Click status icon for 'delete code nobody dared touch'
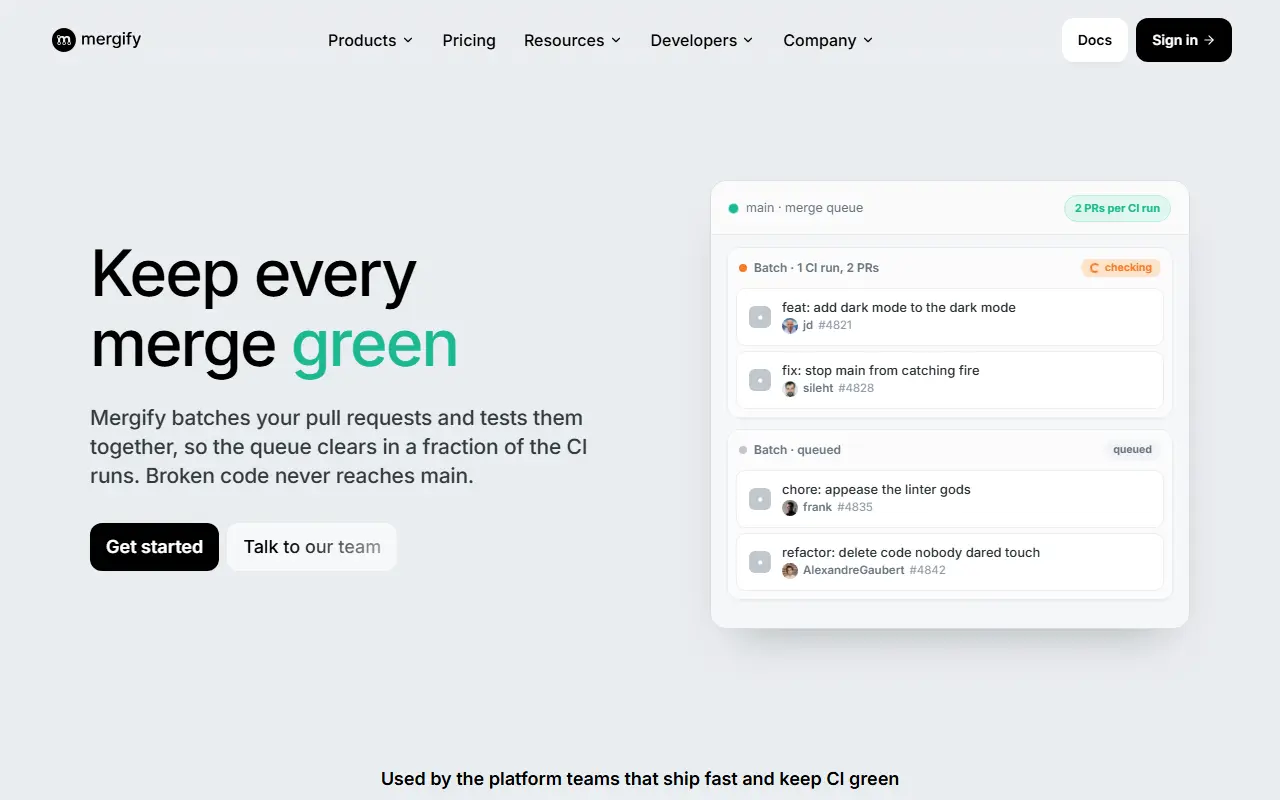 click(x=760, y=562)
